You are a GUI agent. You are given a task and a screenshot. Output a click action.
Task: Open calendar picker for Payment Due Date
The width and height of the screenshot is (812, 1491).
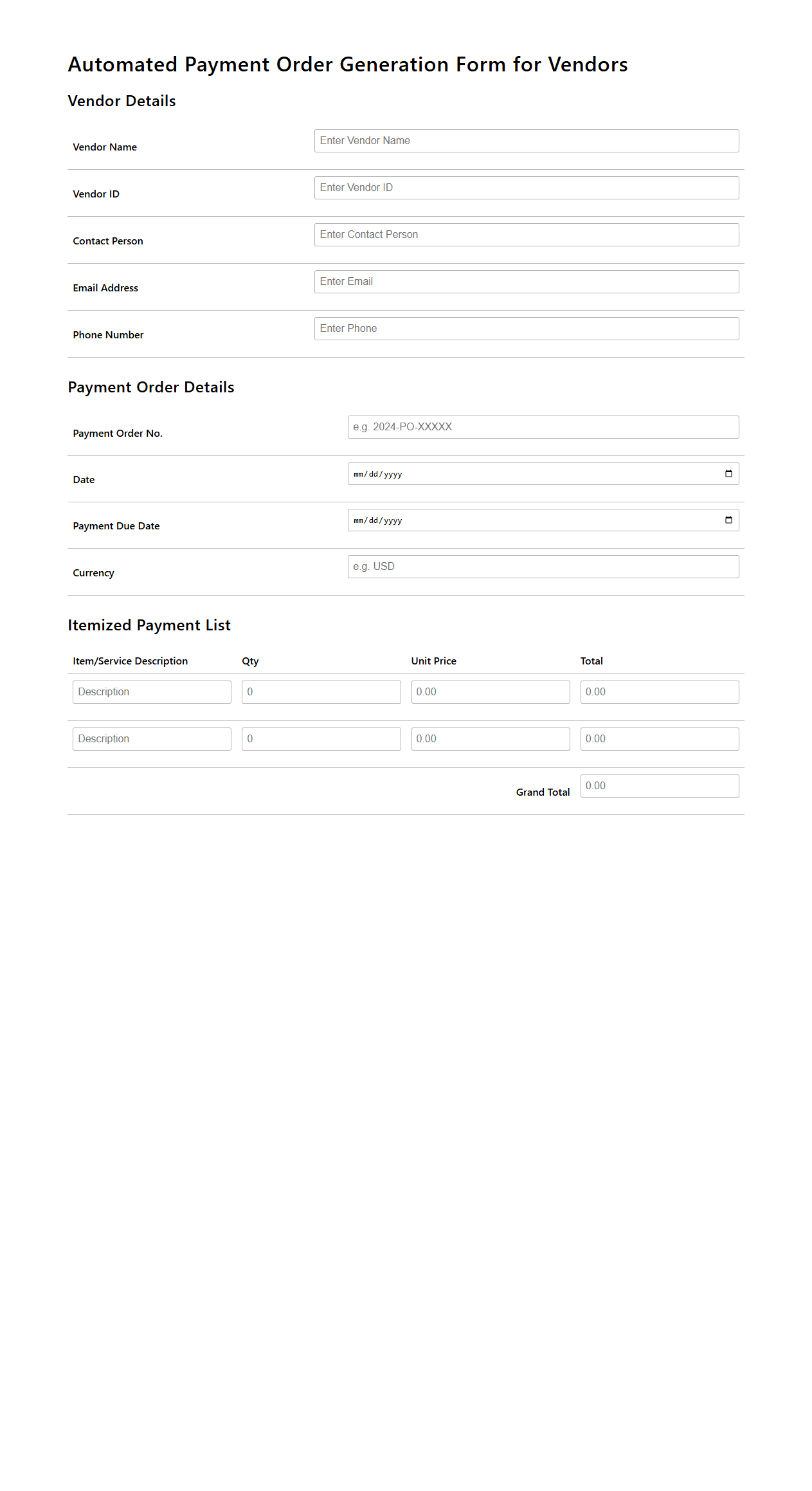pyautogui.click(x=728, y=520)
